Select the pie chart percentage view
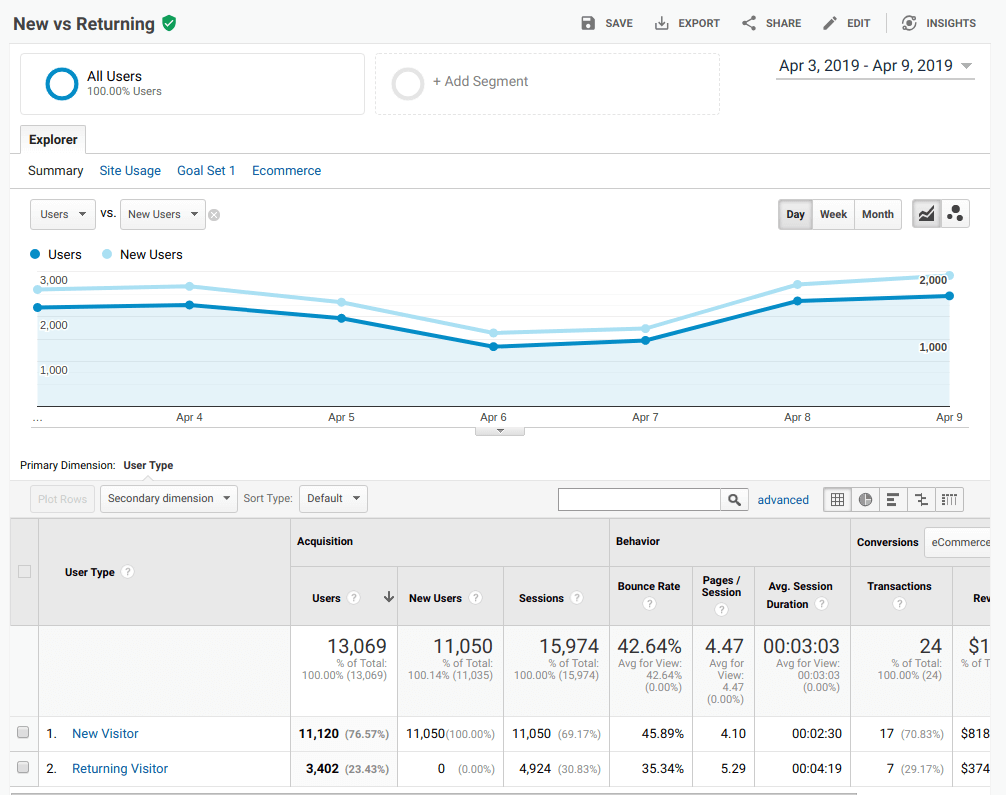1006x795 pixels. tap(865, 499)
